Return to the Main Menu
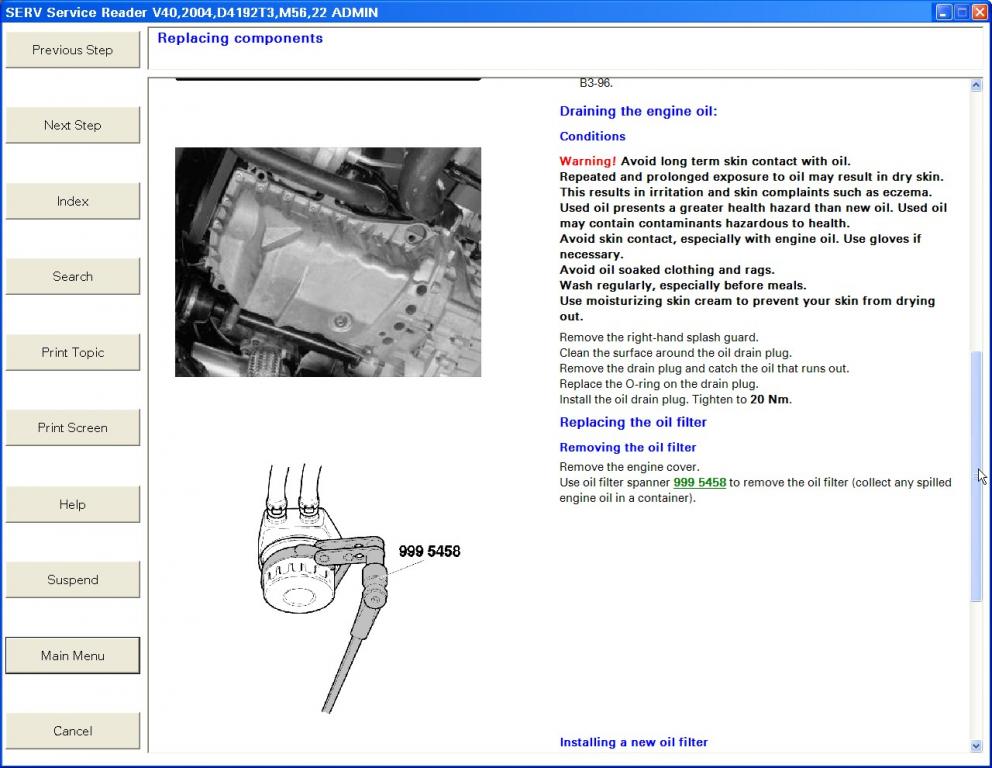 pos(73,655)
